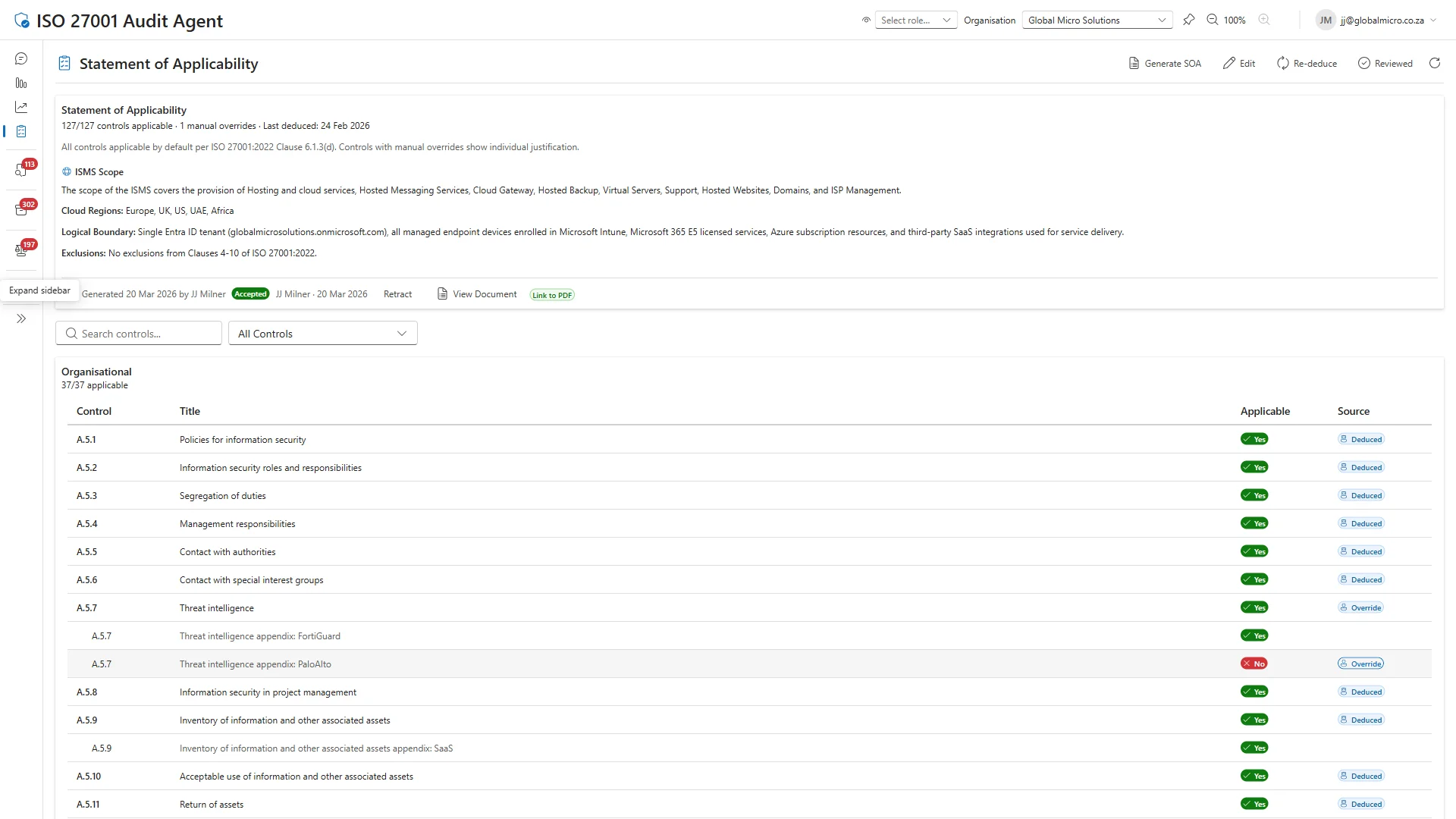Toggle Reviewed status for the SOA
1456x819 pixels.
(1385, 63)
